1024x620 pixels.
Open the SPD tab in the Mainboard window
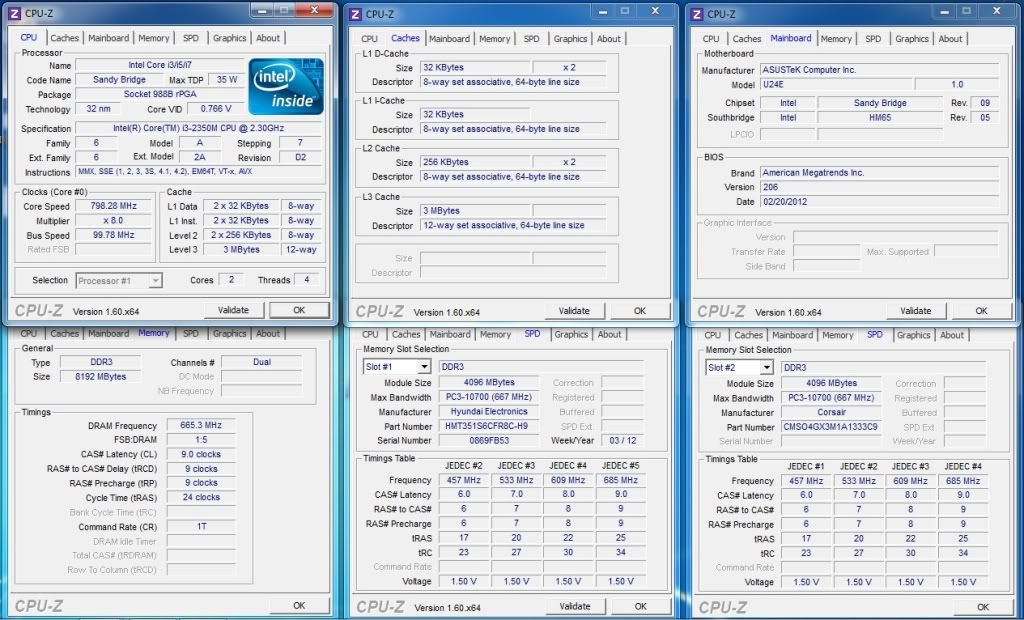873,39
